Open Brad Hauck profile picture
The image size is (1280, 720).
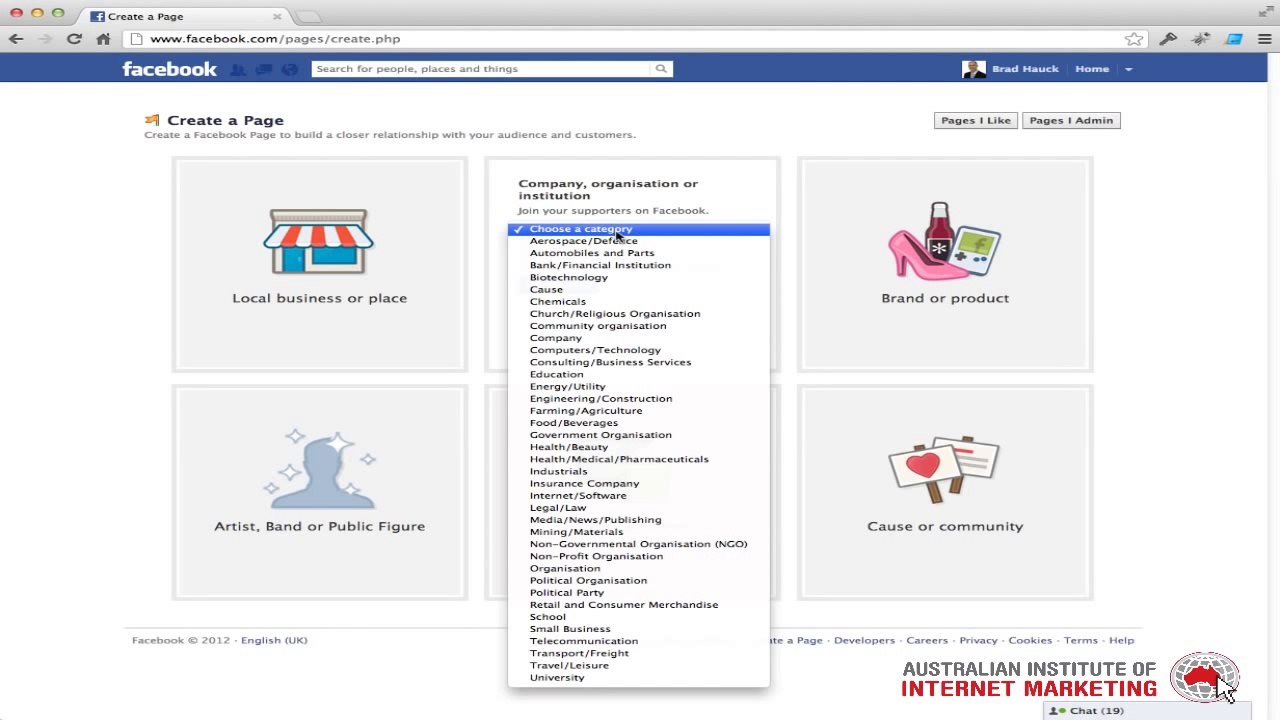(974, 69)
